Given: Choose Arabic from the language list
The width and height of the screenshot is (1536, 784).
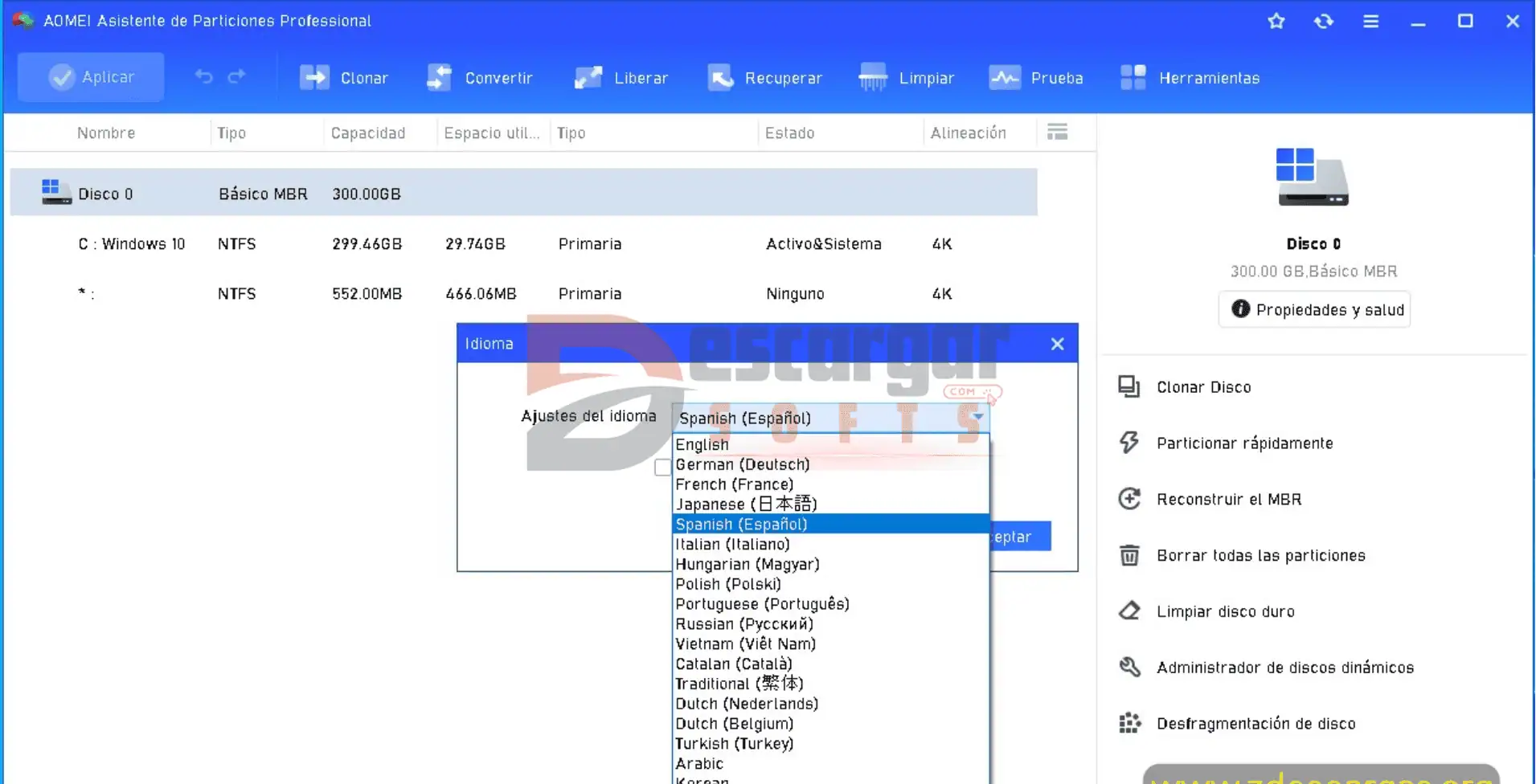Looking at the screenshot, I should coord(830,763).
